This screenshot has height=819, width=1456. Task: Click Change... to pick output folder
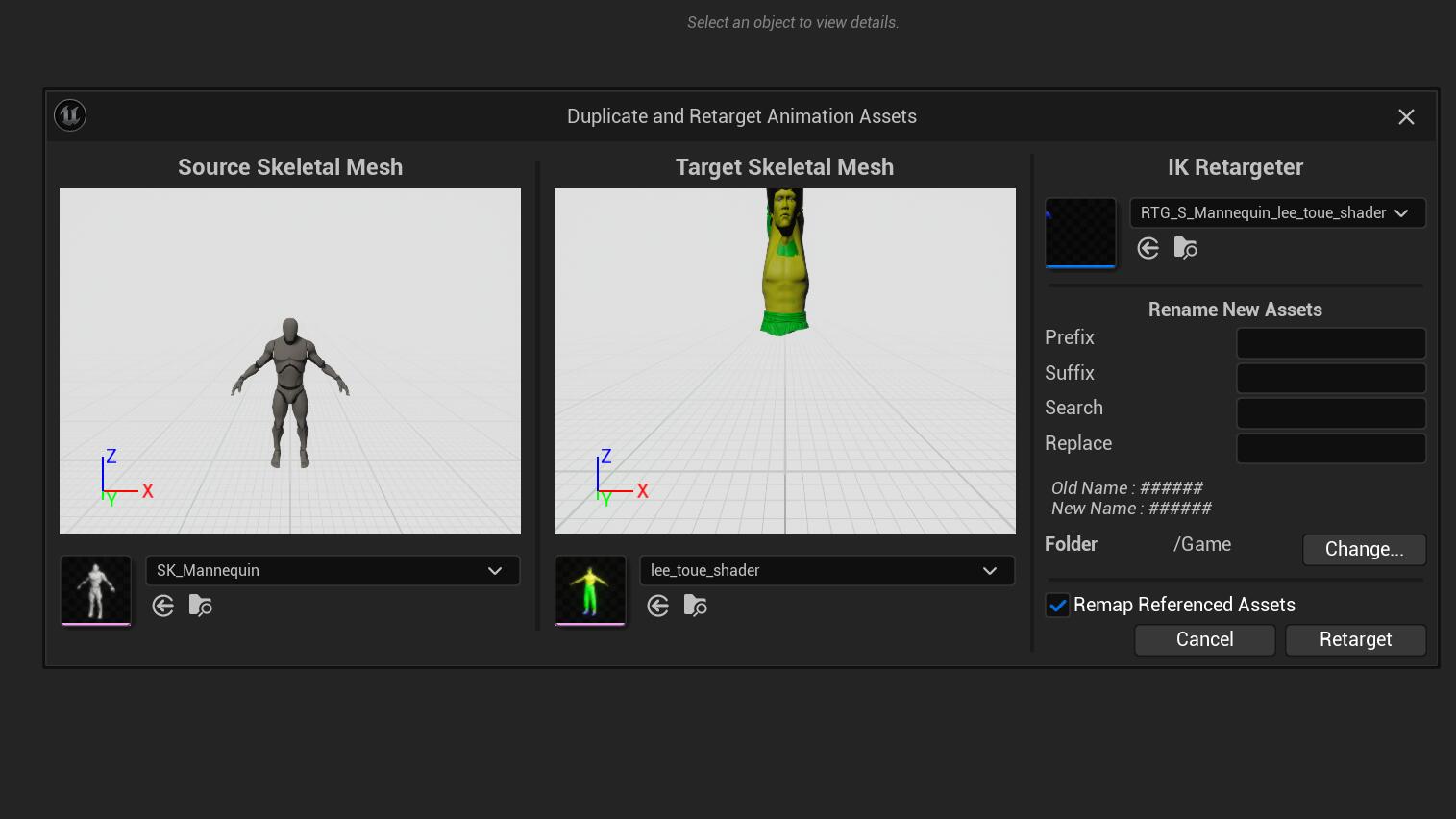pos(1365,549)
